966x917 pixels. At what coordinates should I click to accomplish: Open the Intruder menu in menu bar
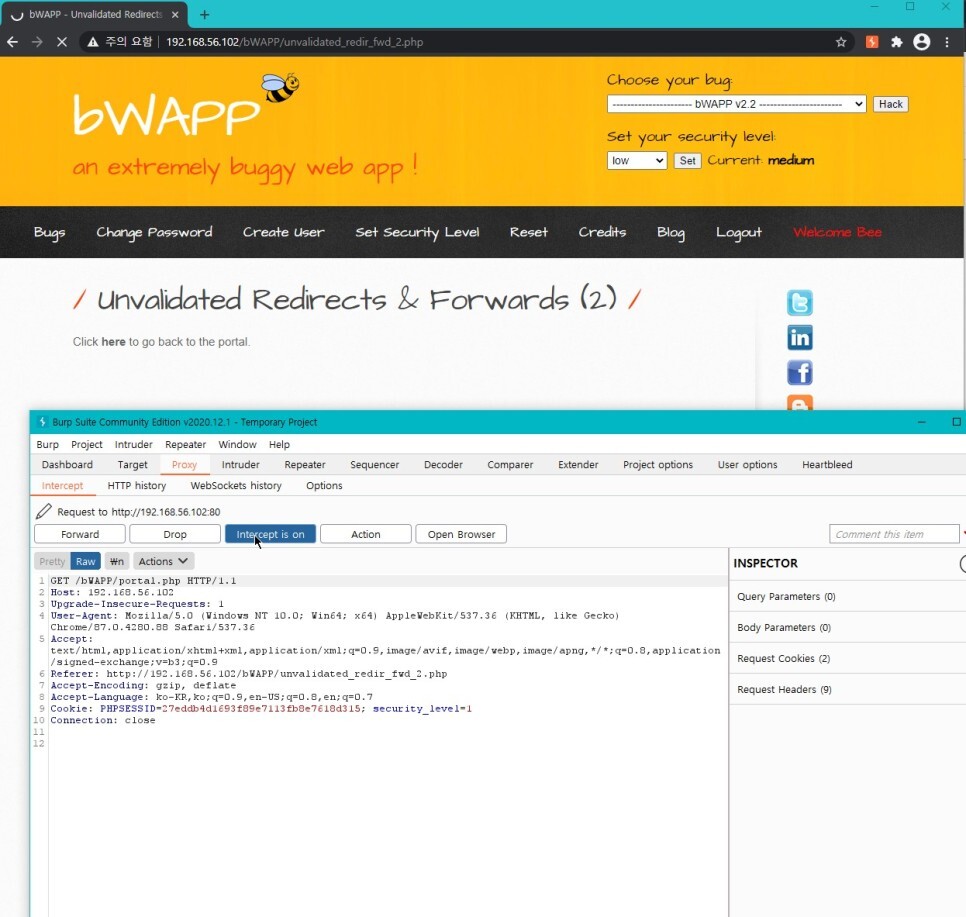pyautogui.click(x=134, y=444)
